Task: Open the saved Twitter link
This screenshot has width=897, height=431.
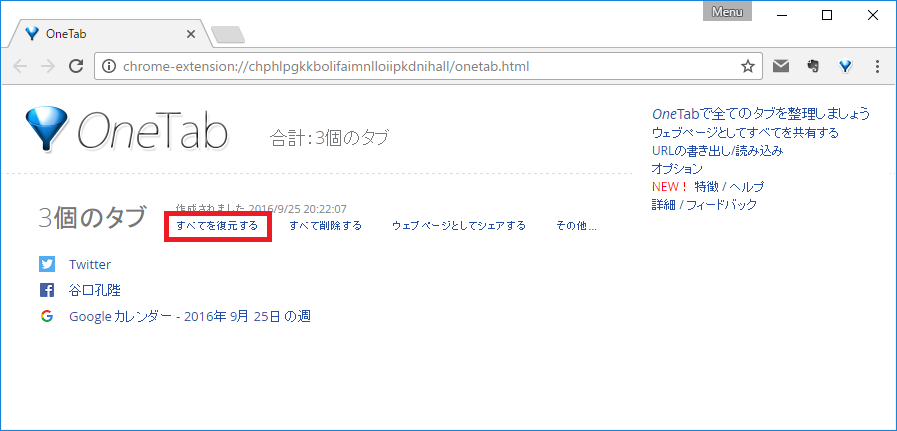Action: click(x=90, y=265)
